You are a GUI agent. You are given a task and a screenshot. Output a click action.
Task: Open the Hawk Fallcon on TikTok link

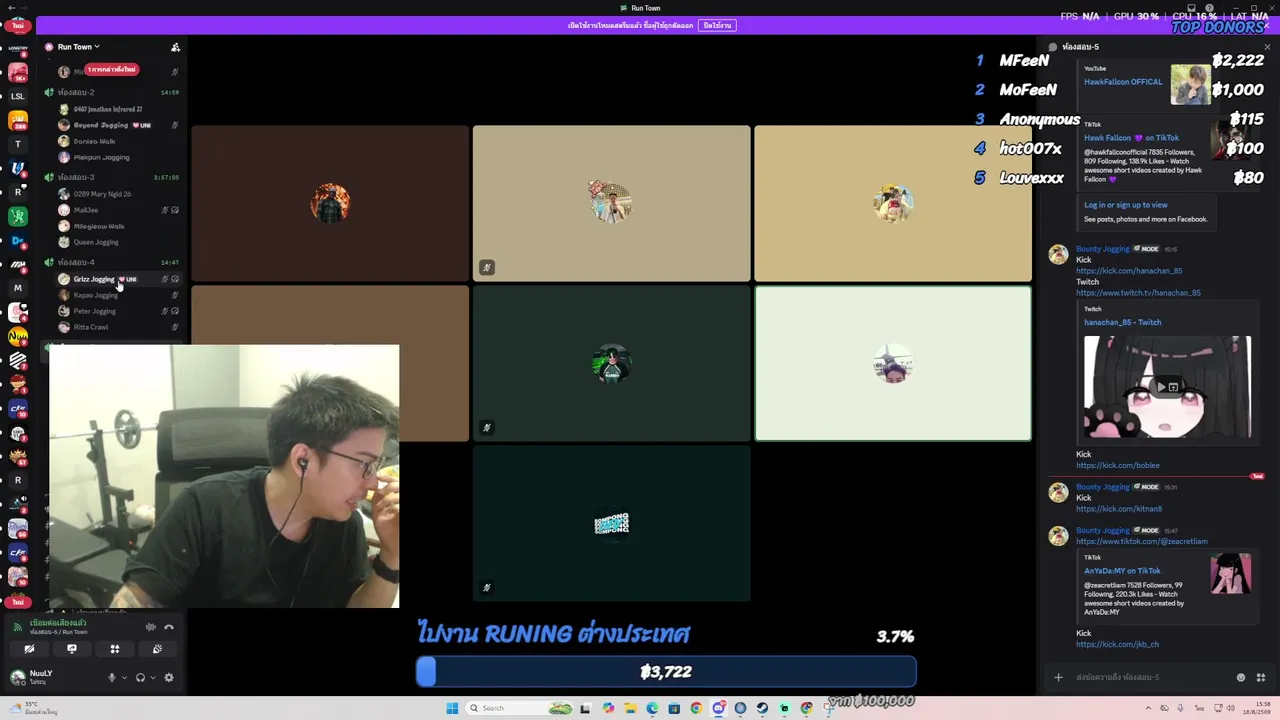(1131, 138)
